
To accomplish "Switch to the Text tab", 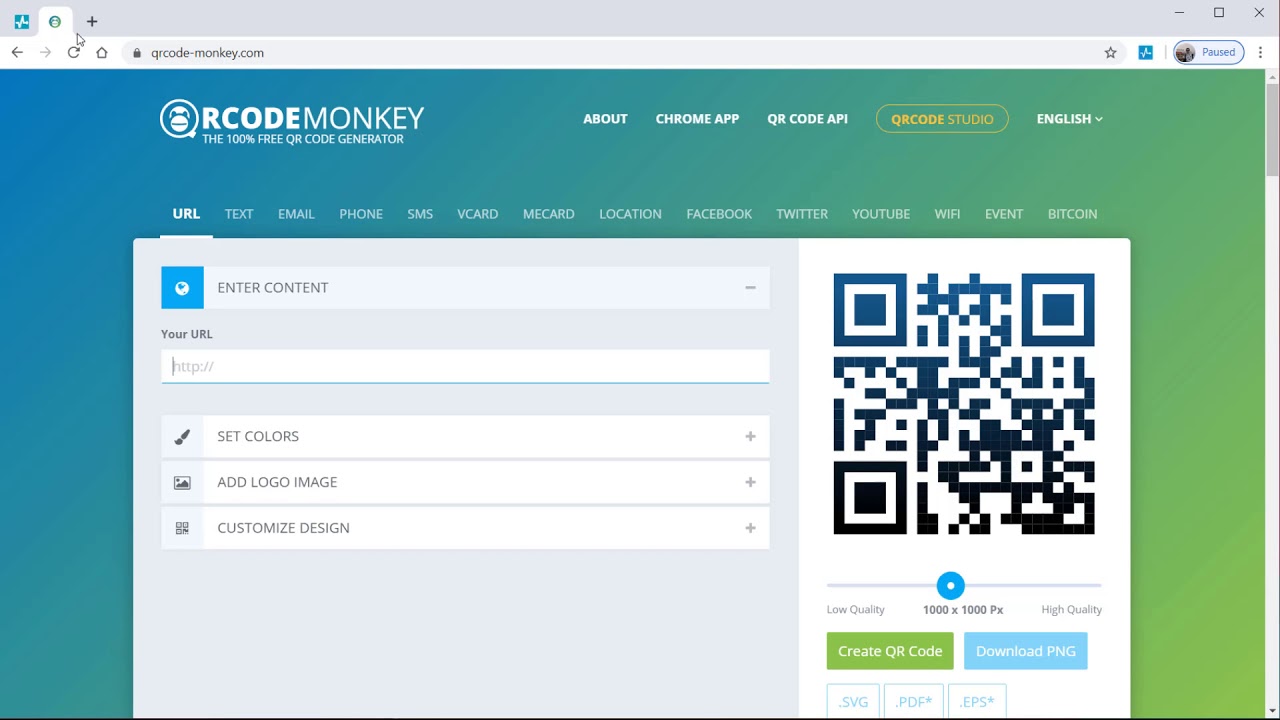I will click(x=239, y=214).
